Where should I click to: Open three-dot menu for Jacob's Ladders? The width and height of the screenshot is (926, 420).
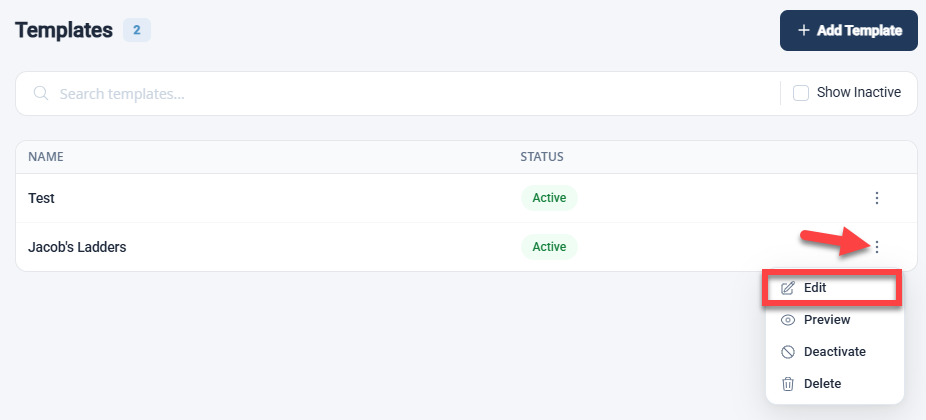[877, 247]
